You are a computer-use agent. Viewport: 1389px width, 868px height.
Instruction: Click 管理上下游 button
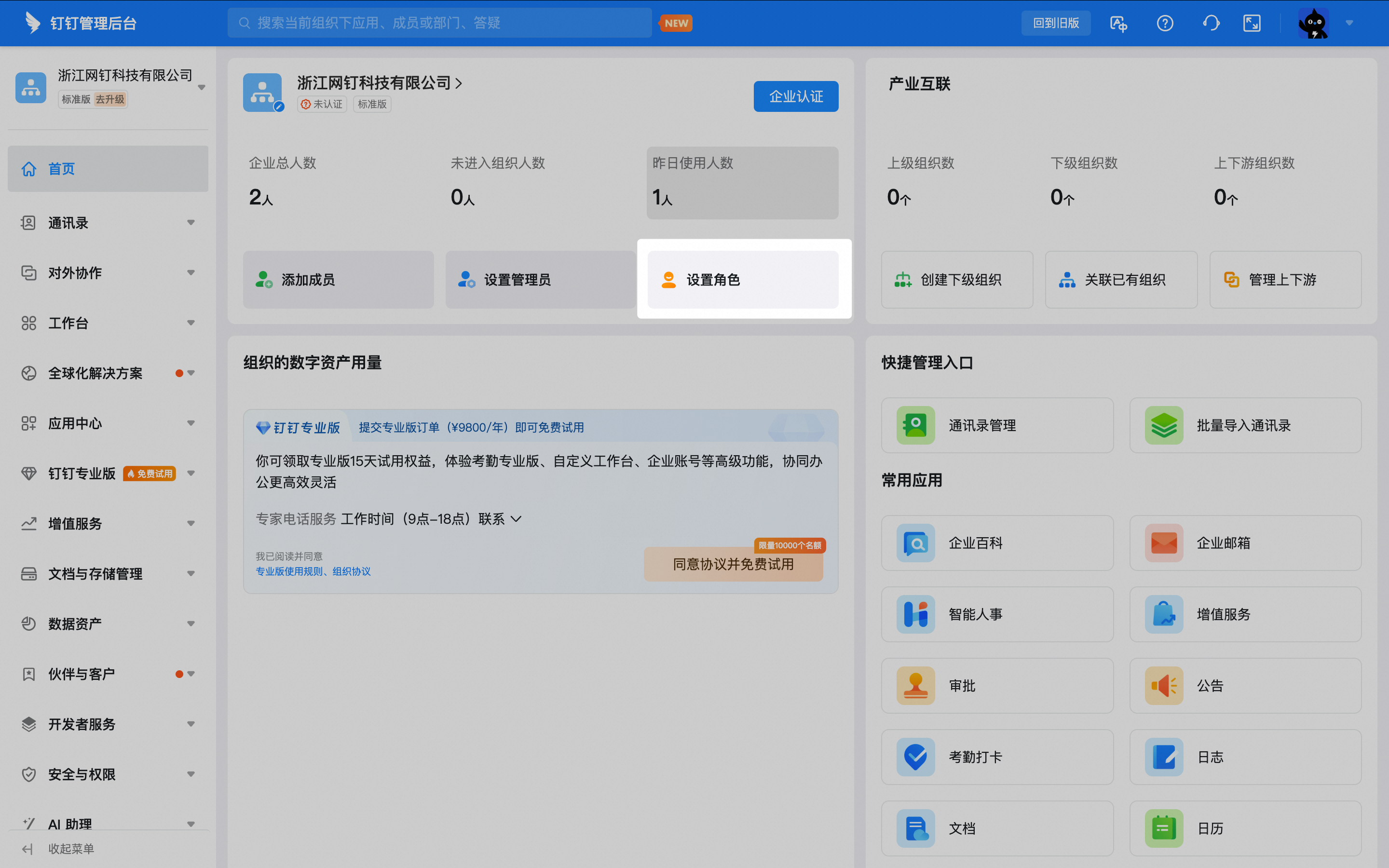[x=1285, y=280]
